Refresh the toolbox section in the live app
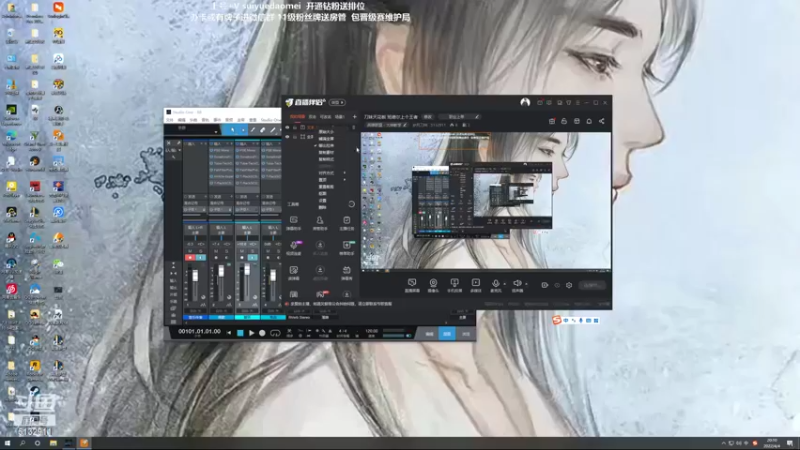Image resolution: width=800 pixels, height=450 pixels. [x=352, y=204]
